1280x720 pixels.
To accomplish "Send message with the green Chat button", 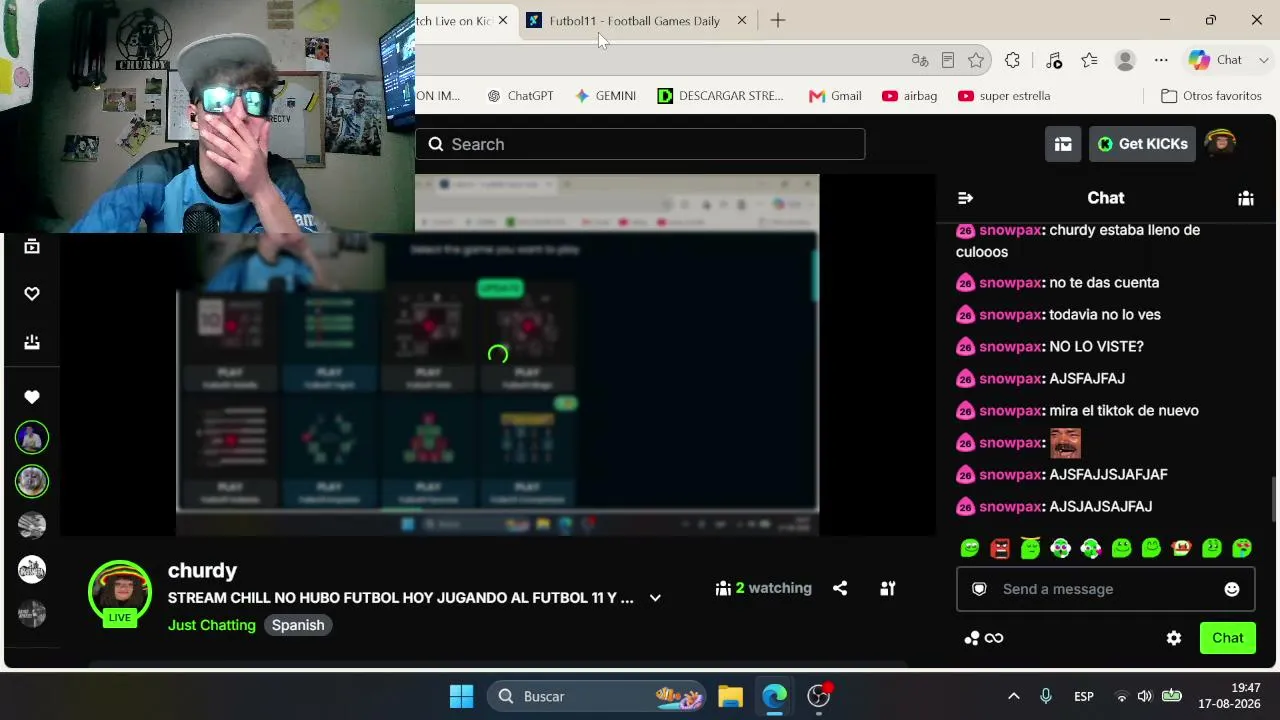I will 1228,638.
